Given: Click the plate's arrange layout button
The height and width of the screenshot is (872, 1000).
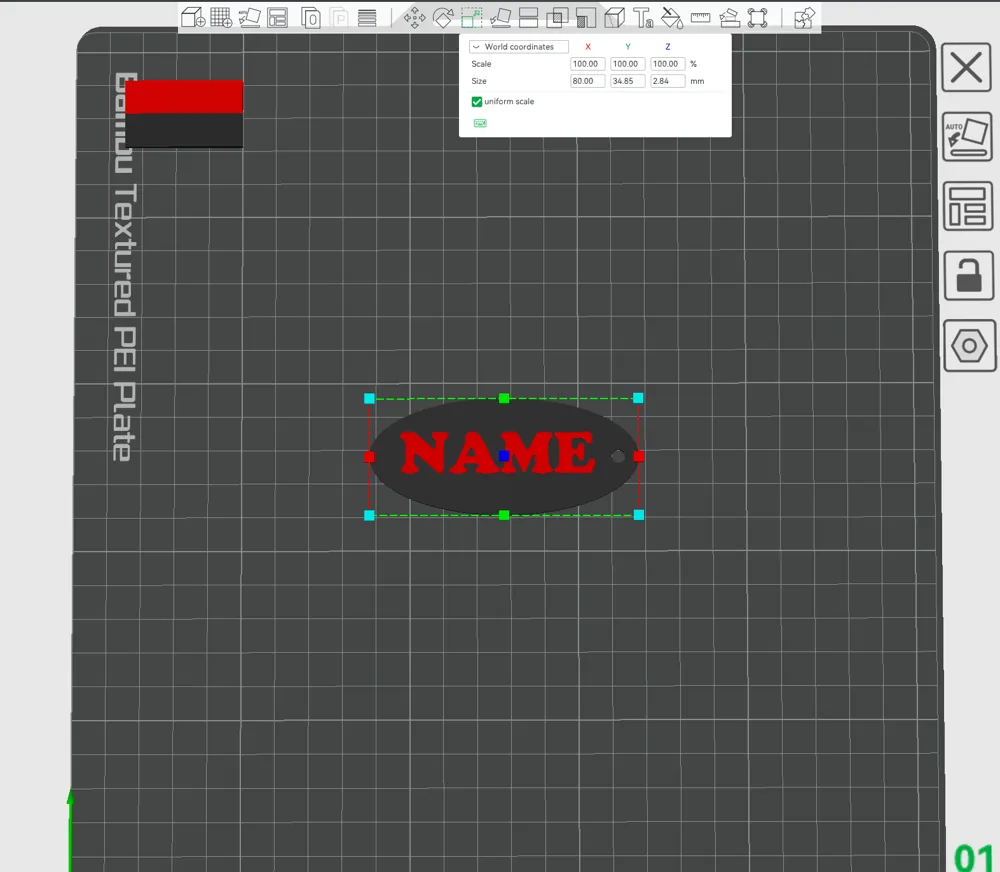Looking at the screenshot, I should pyautogui.click(x=967, y=206).
